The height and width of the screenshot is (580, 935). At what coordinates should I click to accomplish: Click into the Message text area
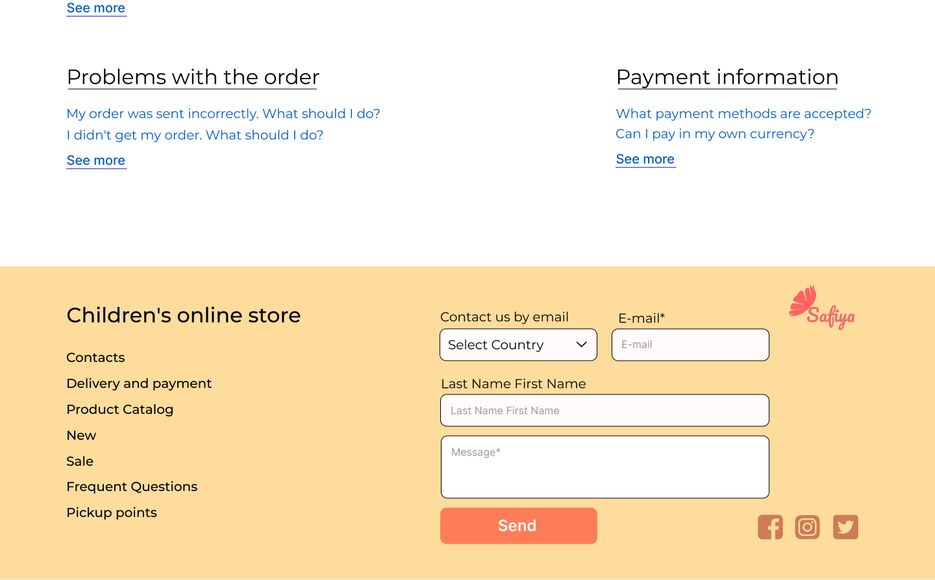(605, 467)
